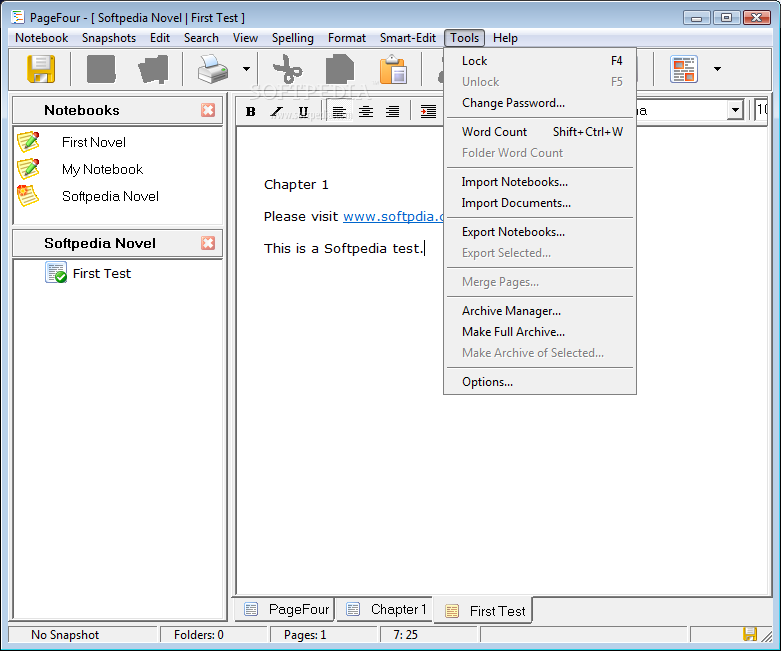Open the Format menu
This screenshot has width=781, height=651.
coord(347,38)
